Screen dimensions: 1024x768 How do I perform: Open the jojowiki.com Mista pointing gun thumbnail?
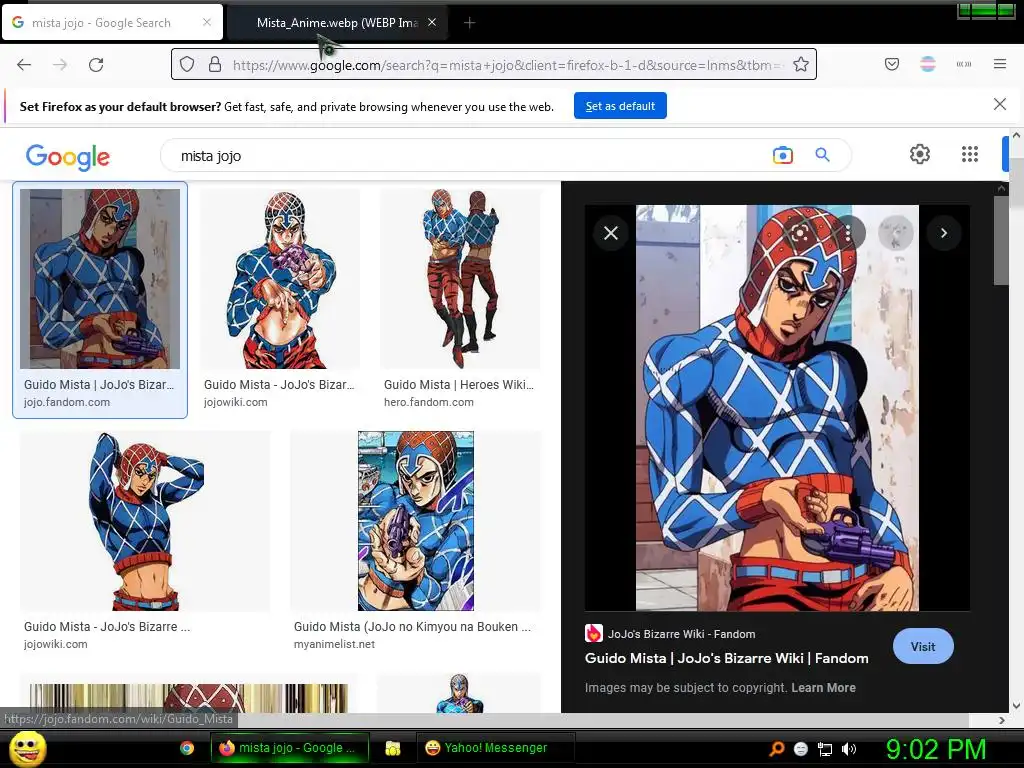(x=280, y=279)
